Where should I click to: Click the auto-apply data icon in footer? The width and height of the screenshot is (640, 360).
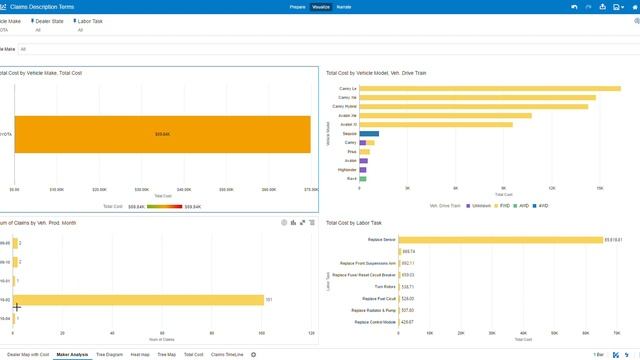(616, 355)
